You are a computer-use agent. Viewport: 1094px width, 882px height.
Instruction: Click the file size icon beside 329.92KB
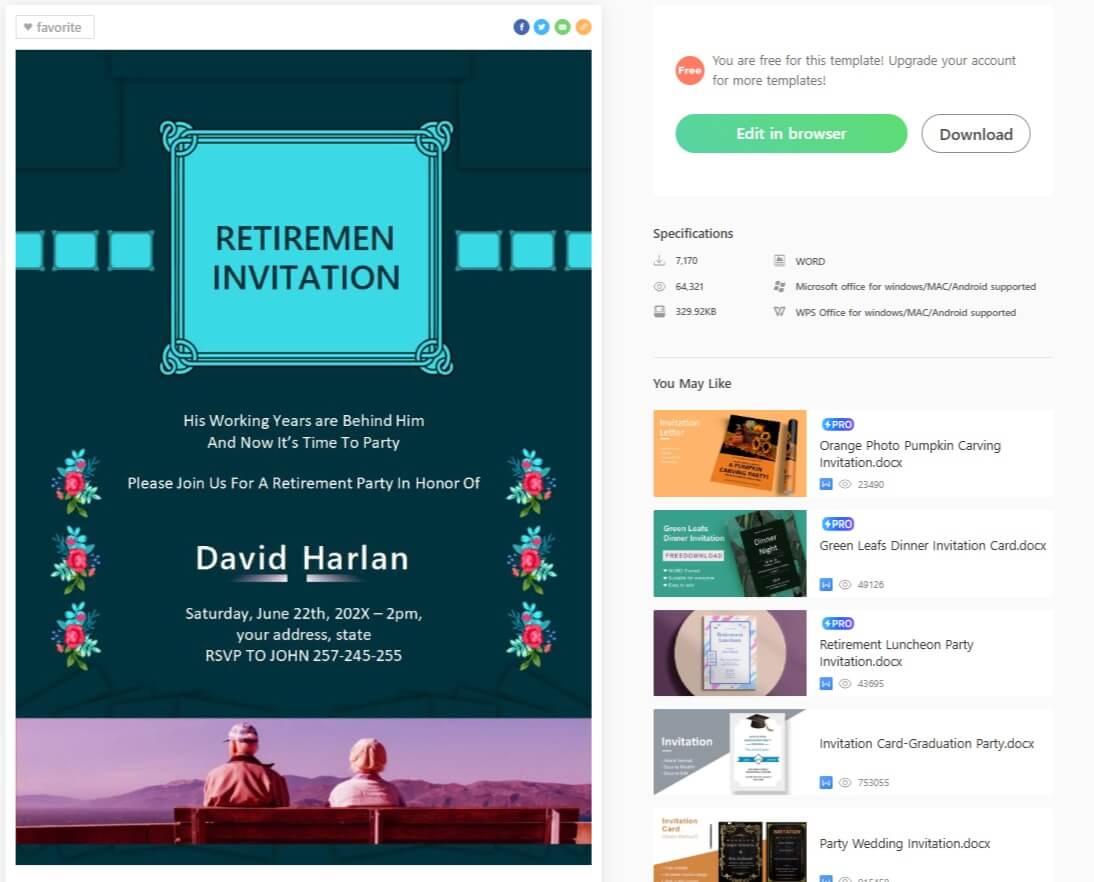pyautogui.click(x=659, y=311)
